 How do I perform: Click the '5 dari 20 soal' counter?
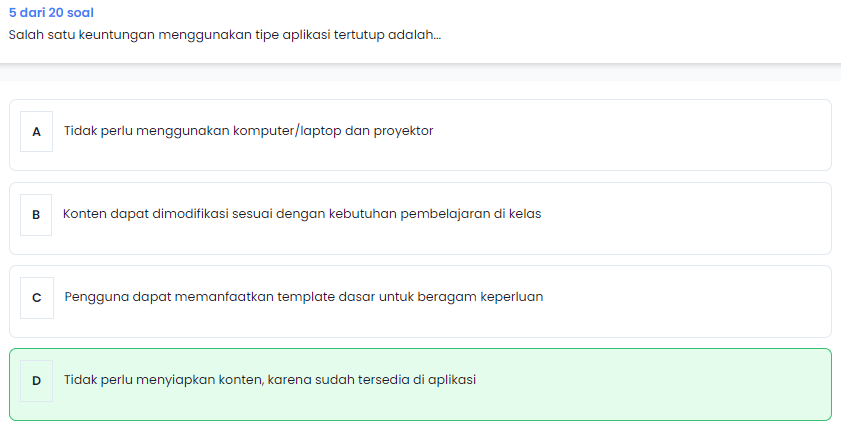pos(51,12)
